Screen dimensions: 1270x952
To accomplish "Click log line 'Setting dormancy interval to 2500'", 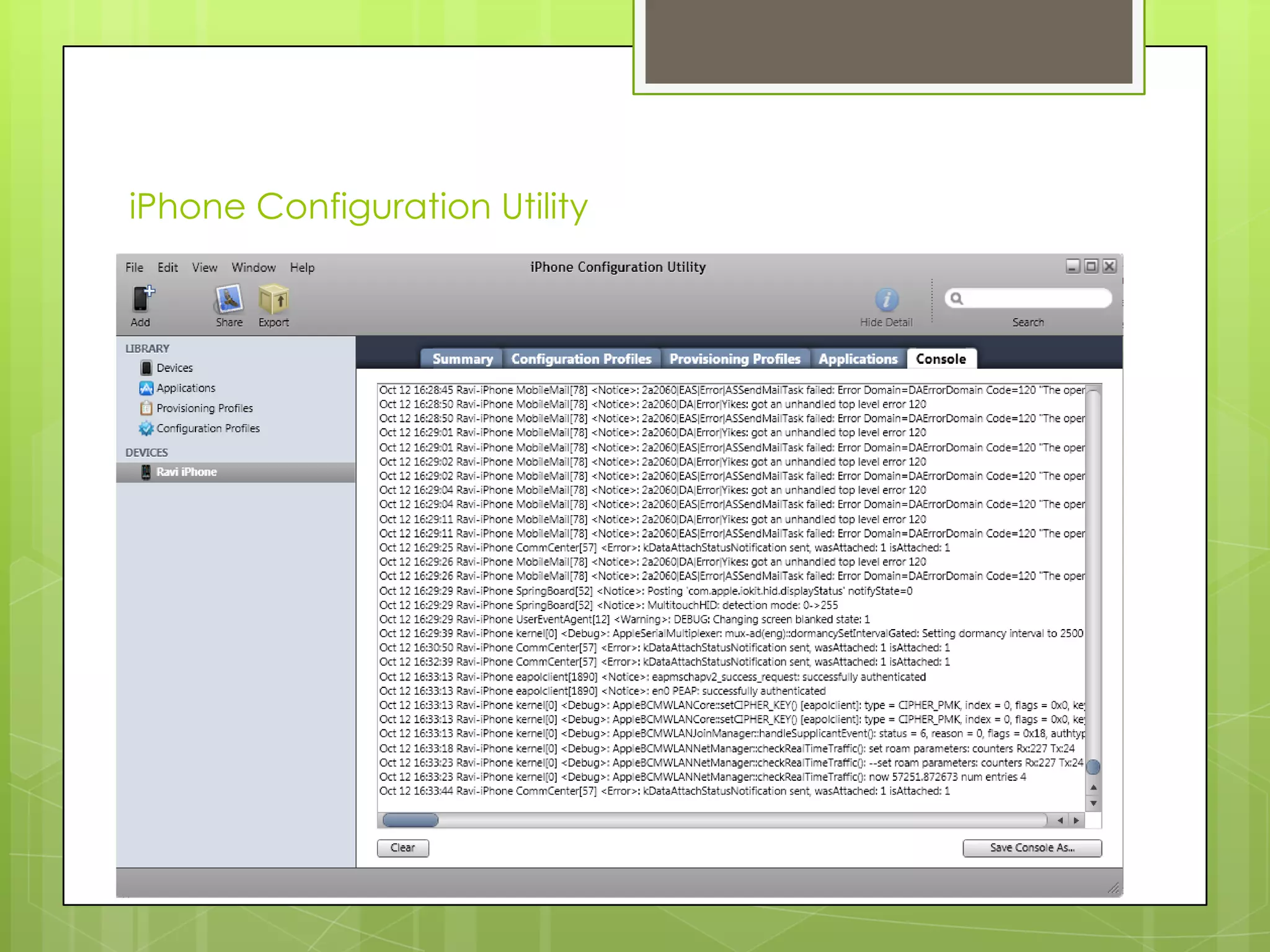I will (x=731, y=633).
